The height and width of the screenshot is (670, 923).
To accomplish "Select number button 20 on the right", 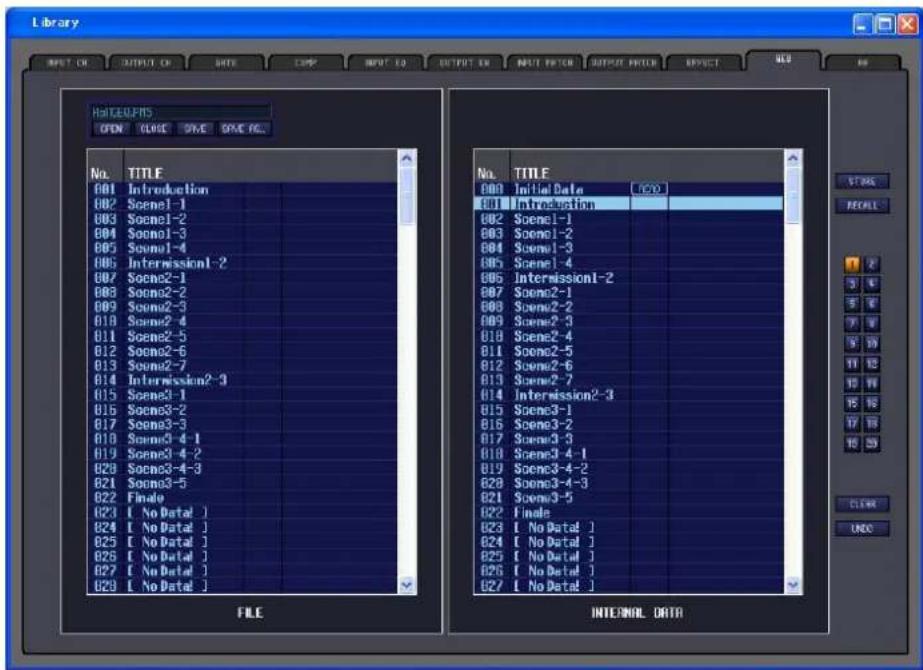I will 872,443.
